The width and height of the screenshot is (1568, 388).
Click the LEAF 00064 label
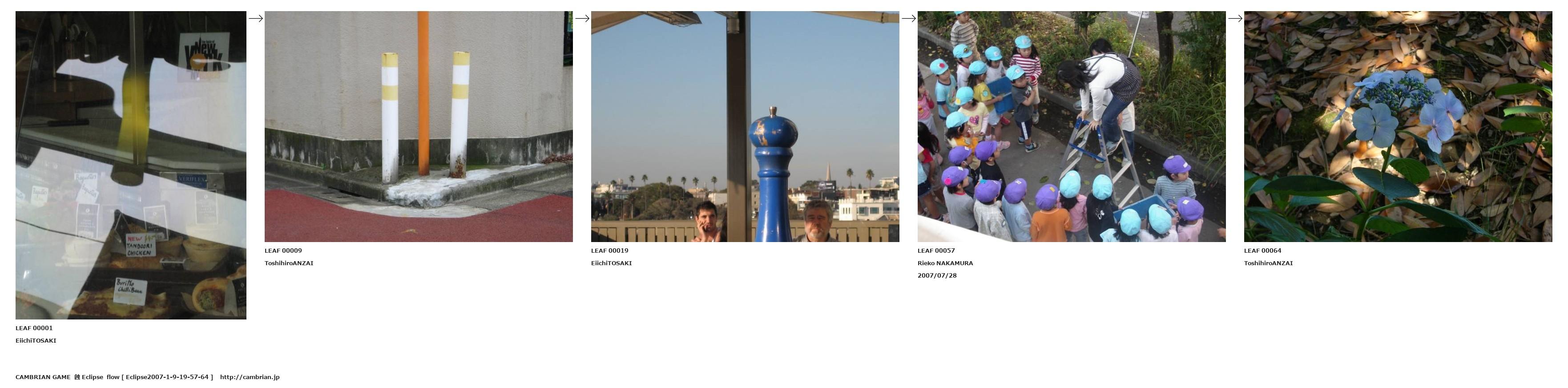point(1262,251)
